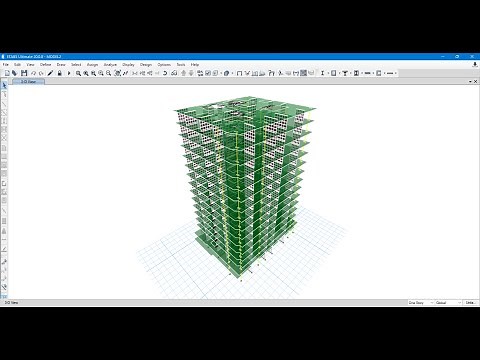The width and height of the screenshot is (480, 360).
Task: Select the X-shaped Quick Draw Braces tool
Action: [4, 138]
